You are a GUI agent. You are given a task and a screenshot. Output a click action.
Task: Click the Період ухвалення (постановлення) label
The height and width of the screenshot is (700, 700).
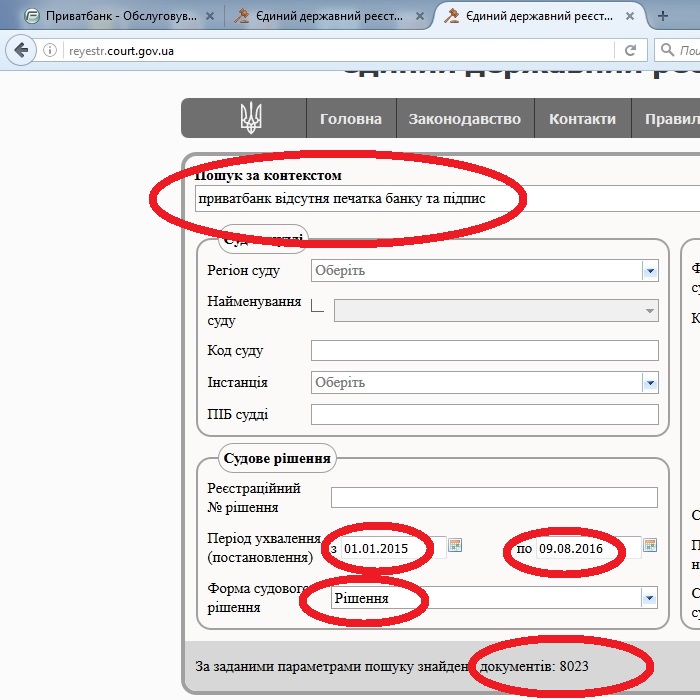point(264,548)
